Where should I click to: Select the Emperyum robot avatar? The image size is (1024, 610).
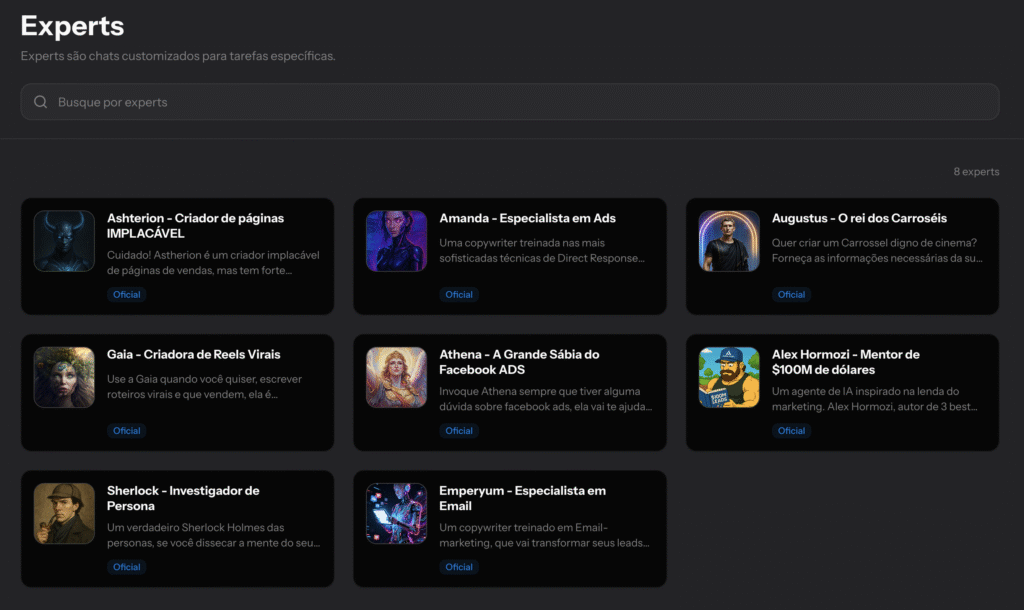tap(396, 514)
